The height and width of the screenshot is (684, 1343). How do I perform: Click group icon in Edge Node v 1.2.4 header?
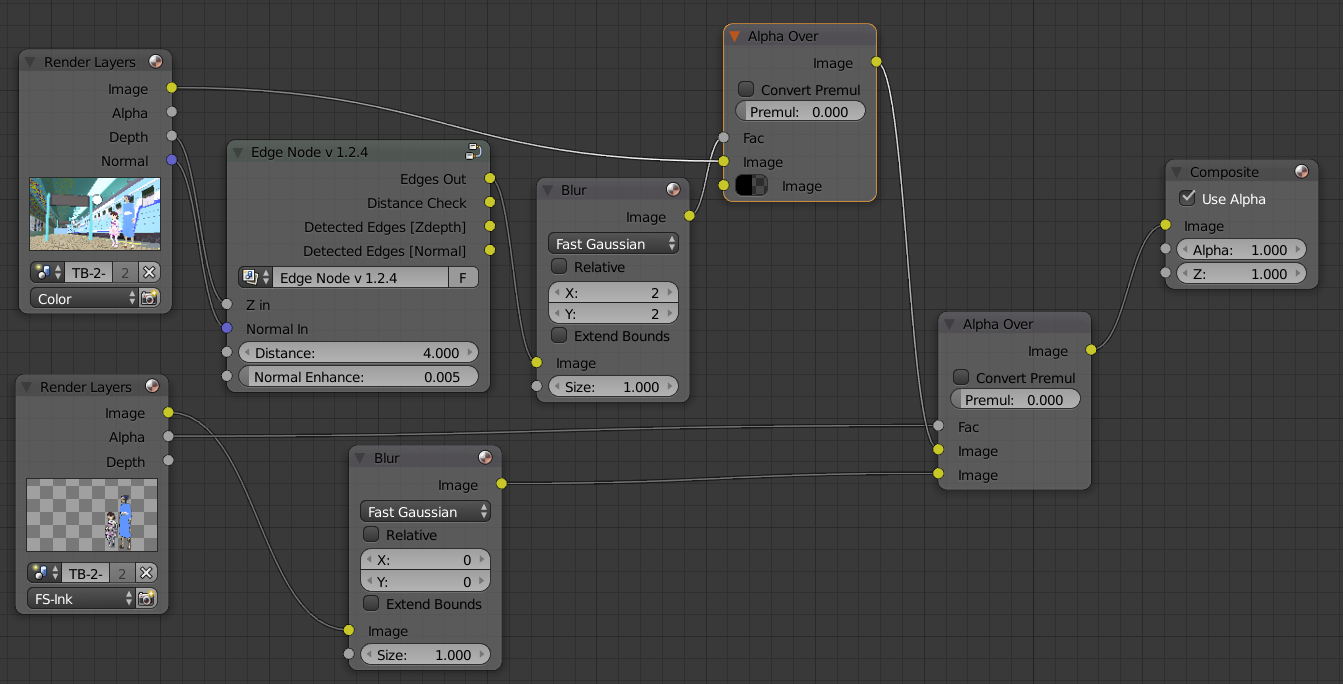pyautogui.click(x=474, y=152)
